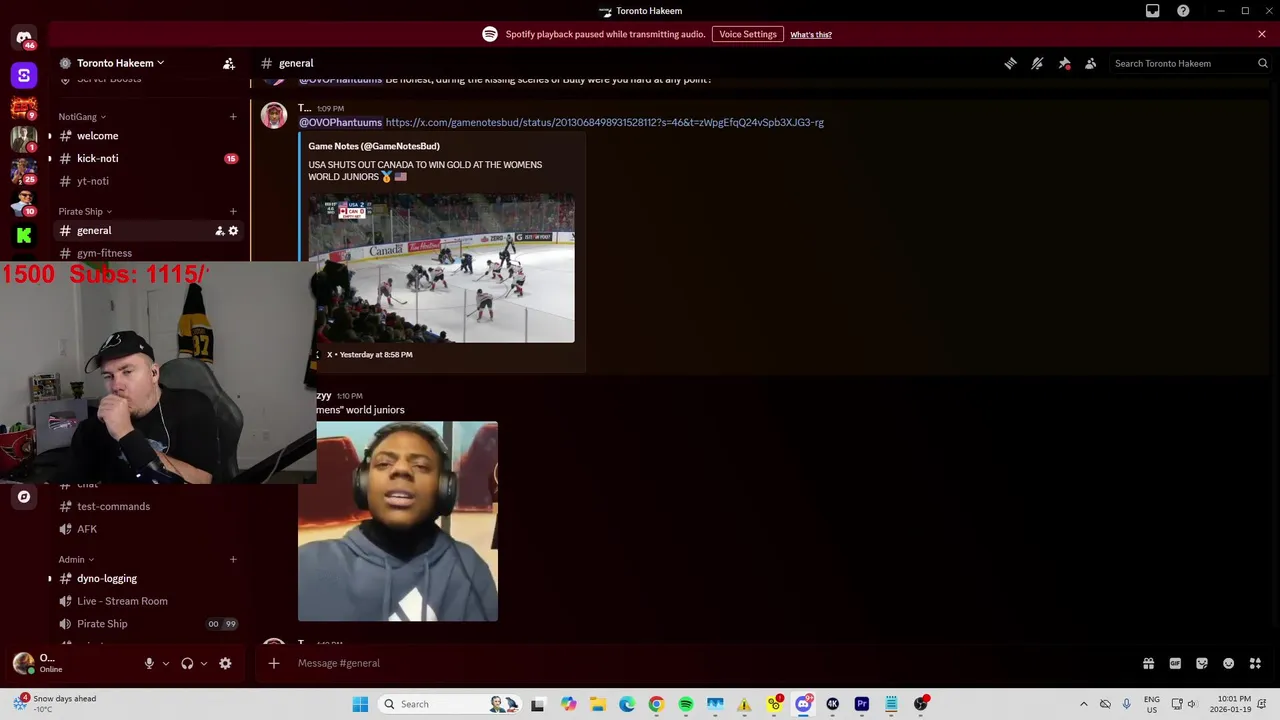Open general channel settings gear
The width and height of the screenshot is (1280, 720).
pos(233,231)
